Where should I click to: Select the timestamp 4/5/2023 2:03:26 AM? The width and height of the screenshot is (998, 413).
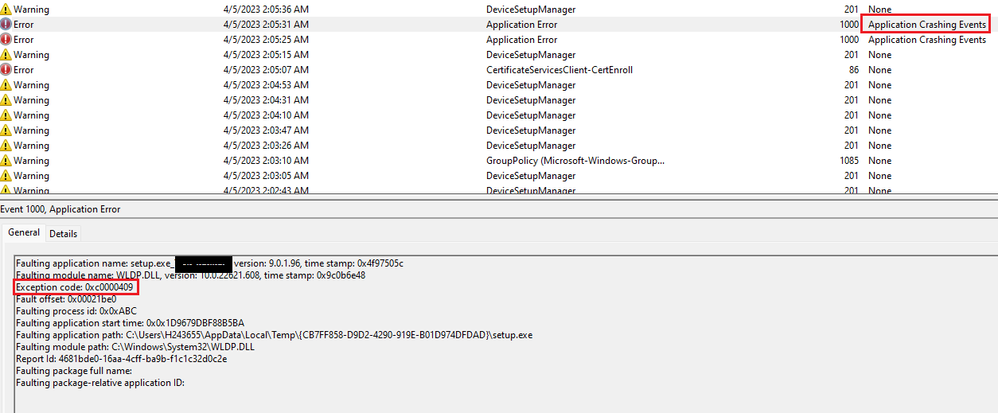click(x=266, y=145)
